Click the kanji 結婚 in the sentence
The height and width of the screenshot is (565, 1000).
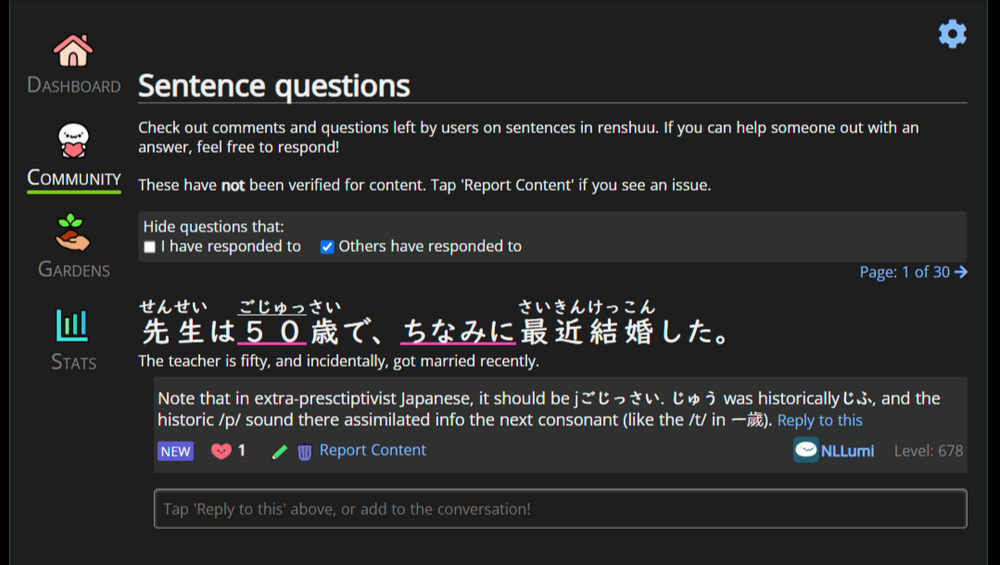coord(621,331)
